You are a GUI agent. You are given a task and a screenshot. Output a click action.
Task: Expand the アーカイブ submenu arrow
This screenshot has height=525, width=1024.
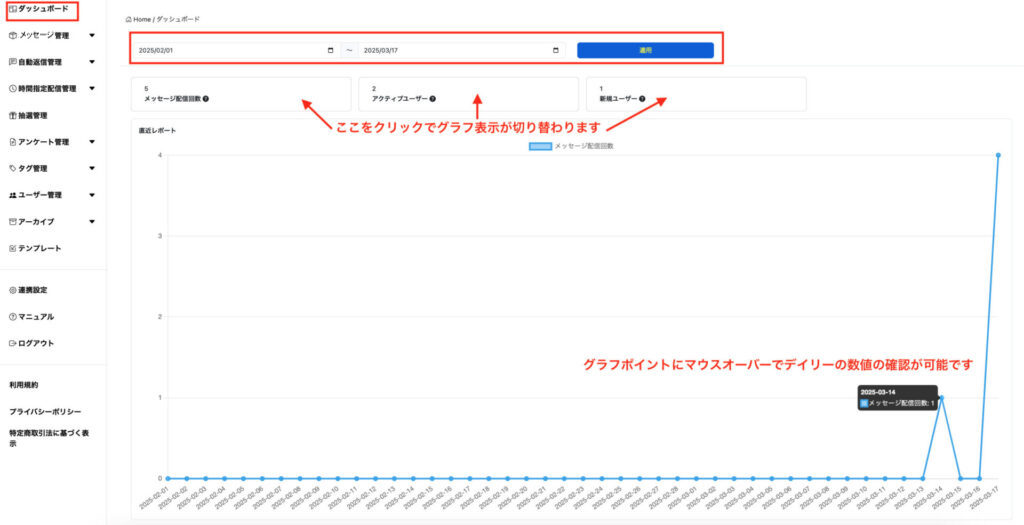[x=92, y=221]
